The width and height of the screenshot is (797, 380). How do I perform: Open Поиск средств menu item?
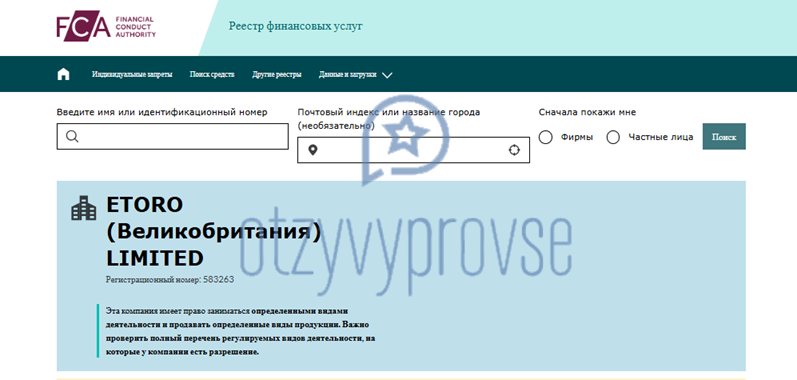click(x=212, y=75)
